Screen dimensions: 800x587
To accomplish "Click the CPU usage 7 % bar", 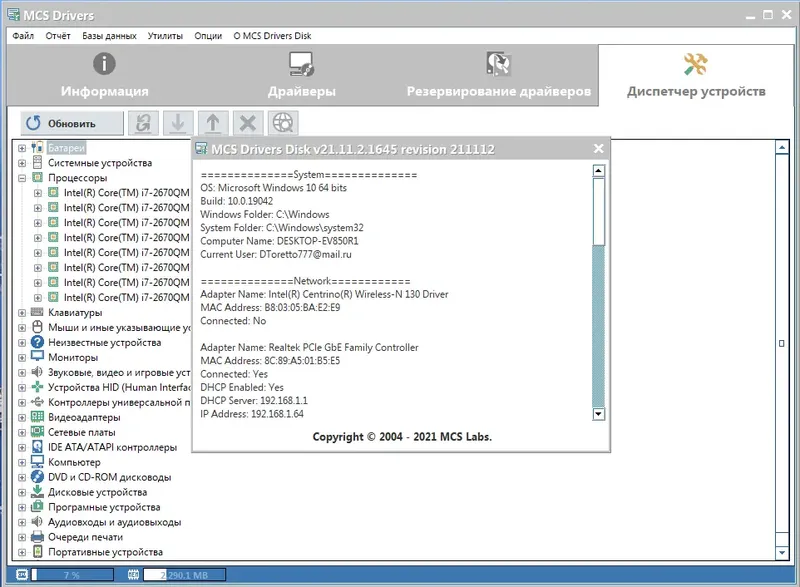I will [x=72, y=575].
